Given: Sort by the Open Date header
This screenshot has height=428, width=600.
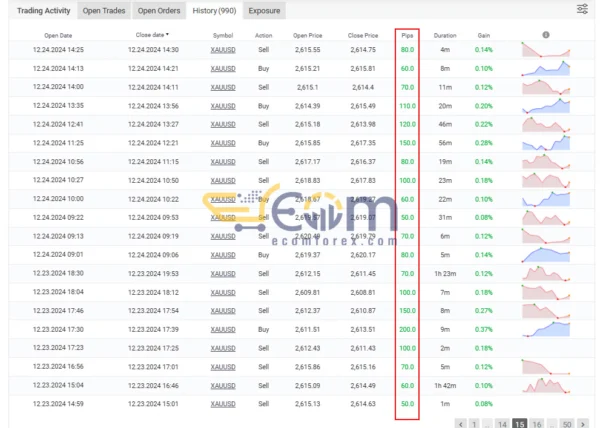Looking at the screenshot, I should (x=58, y=36).
